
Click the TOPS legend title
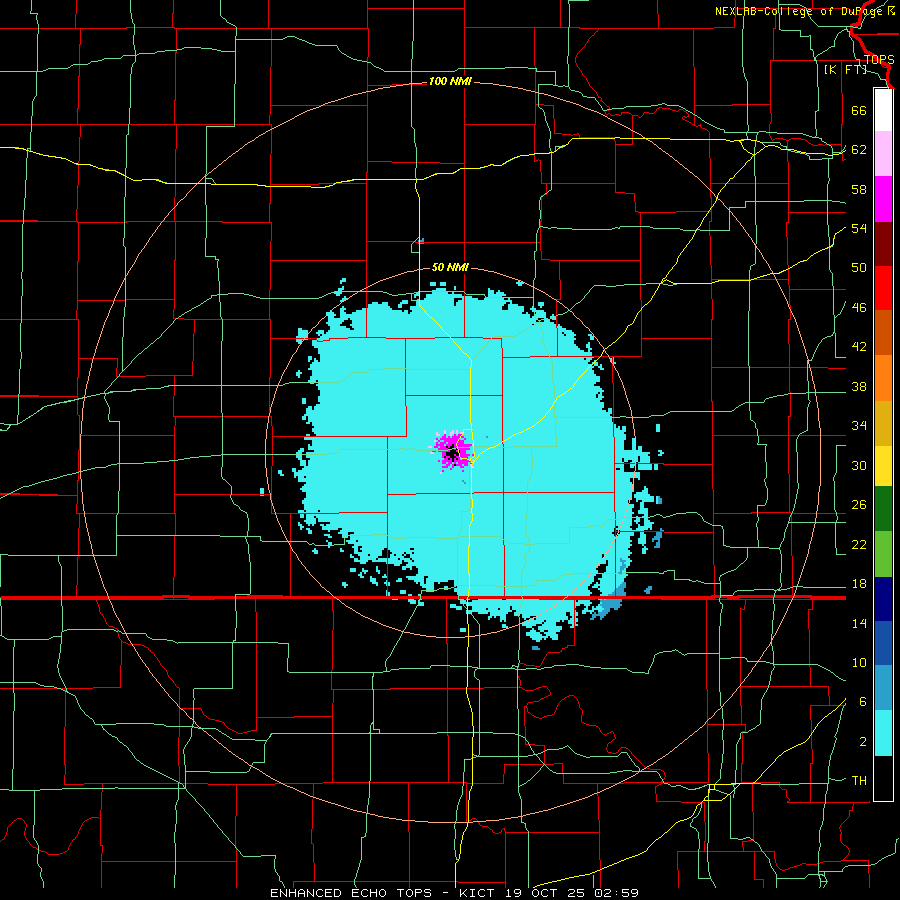(879, 59)
